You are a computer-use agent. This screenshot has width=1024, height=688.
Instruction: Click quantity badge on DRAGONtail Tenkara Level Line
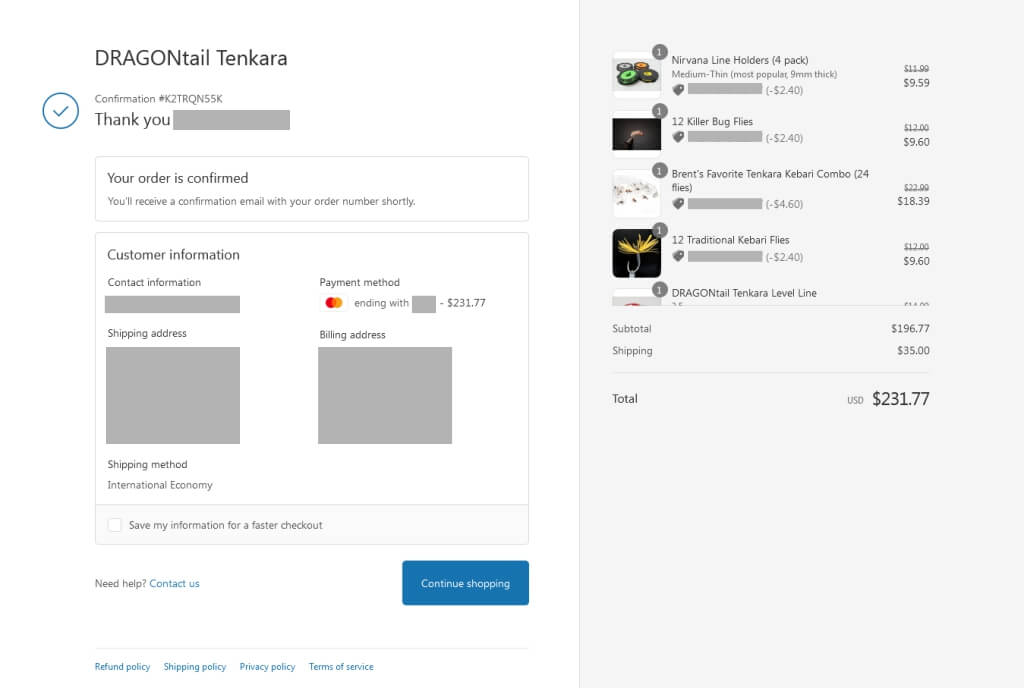pos(660,290)
